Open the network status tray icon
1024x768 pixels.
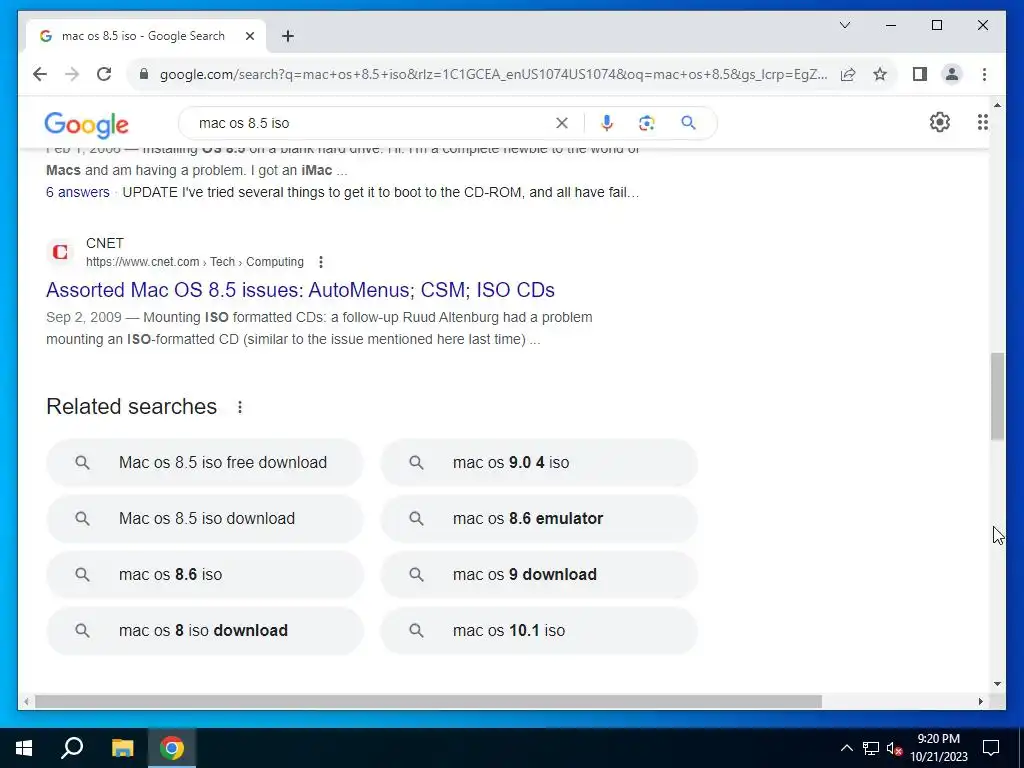(871, 748)
